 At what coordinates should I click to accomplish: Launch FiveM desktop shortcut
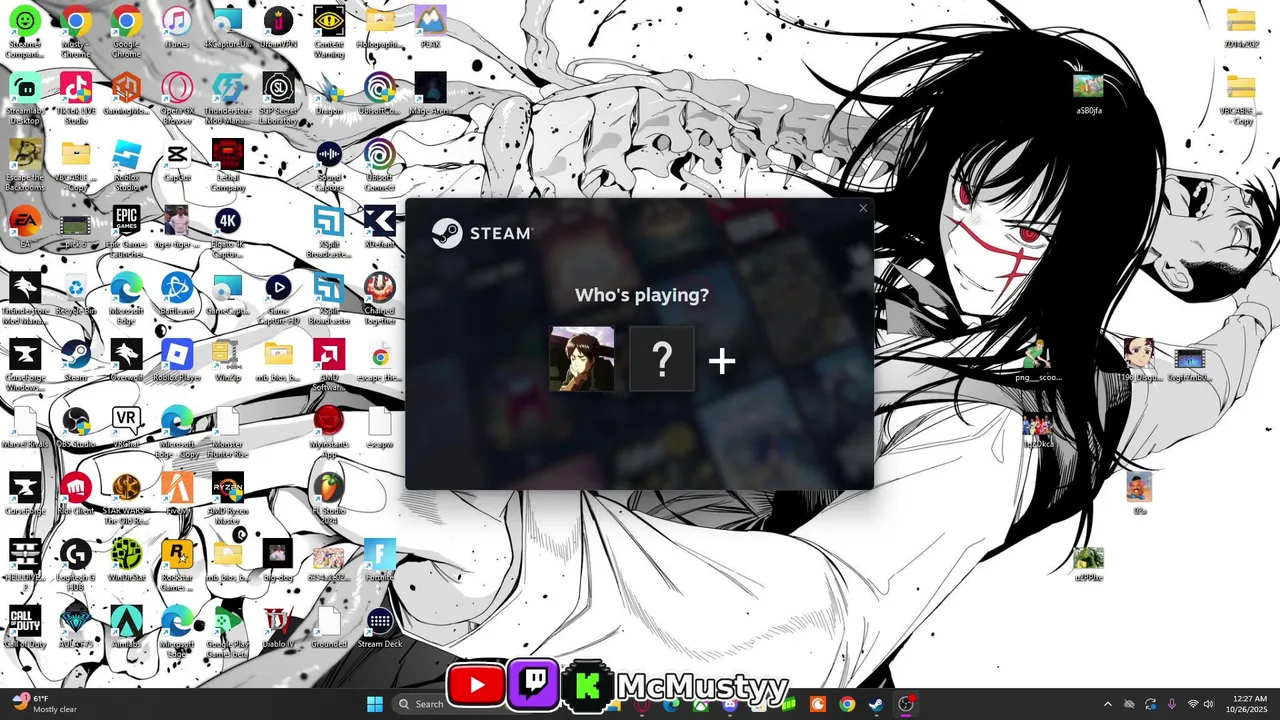click(x=177, y=494)
